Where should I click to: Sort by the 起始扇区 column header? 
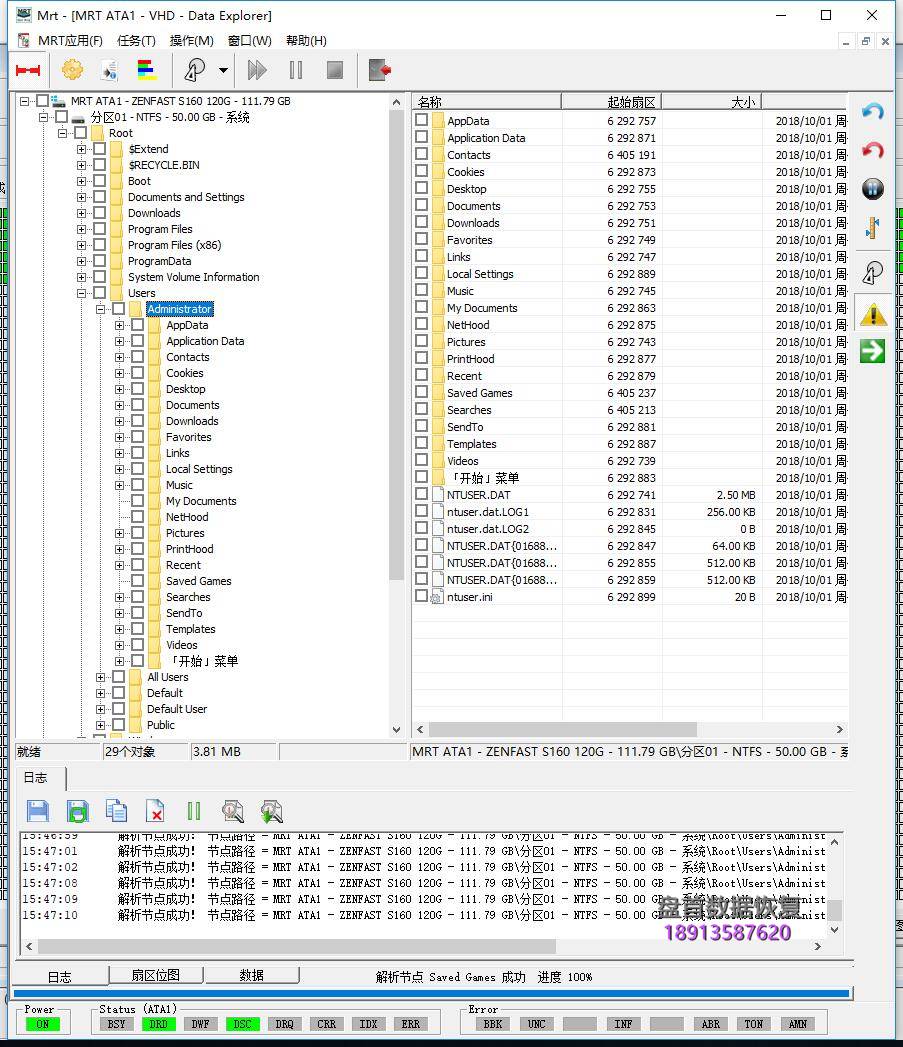pos(611,101)
